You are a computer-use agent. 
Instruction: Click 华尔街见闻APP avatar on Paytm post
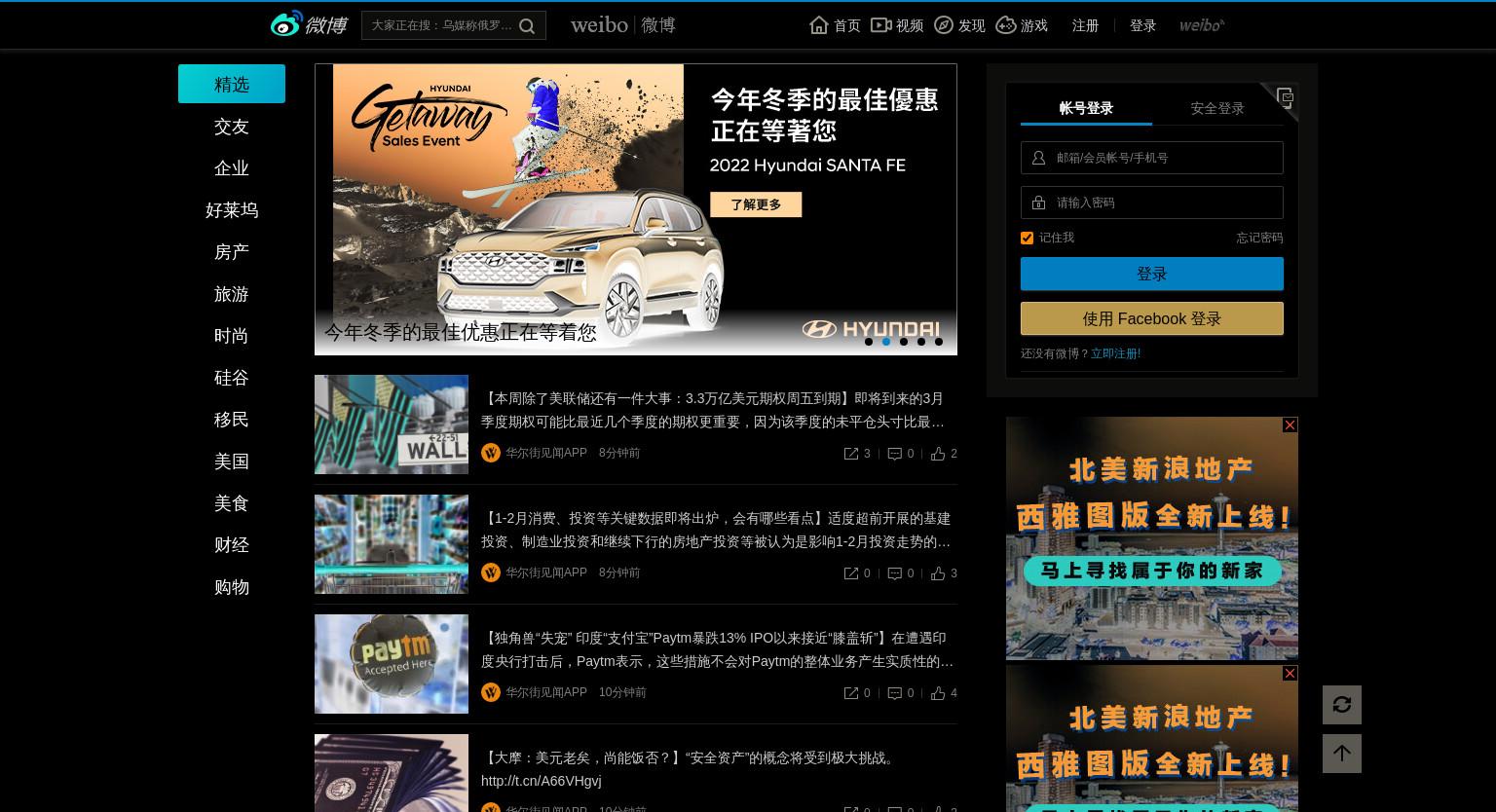pyautogui.click(x=491, y=692)
